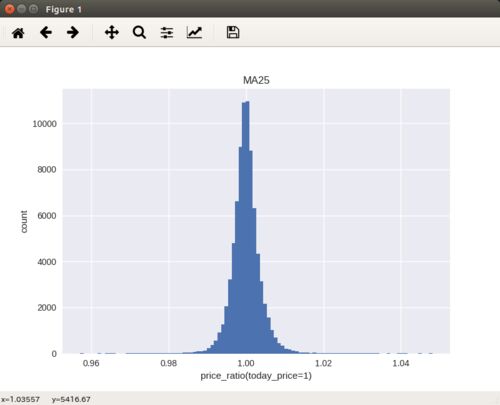Close the Figure 1 window
500x405 pixels.
pyautogui.click(x=10, y=9)
